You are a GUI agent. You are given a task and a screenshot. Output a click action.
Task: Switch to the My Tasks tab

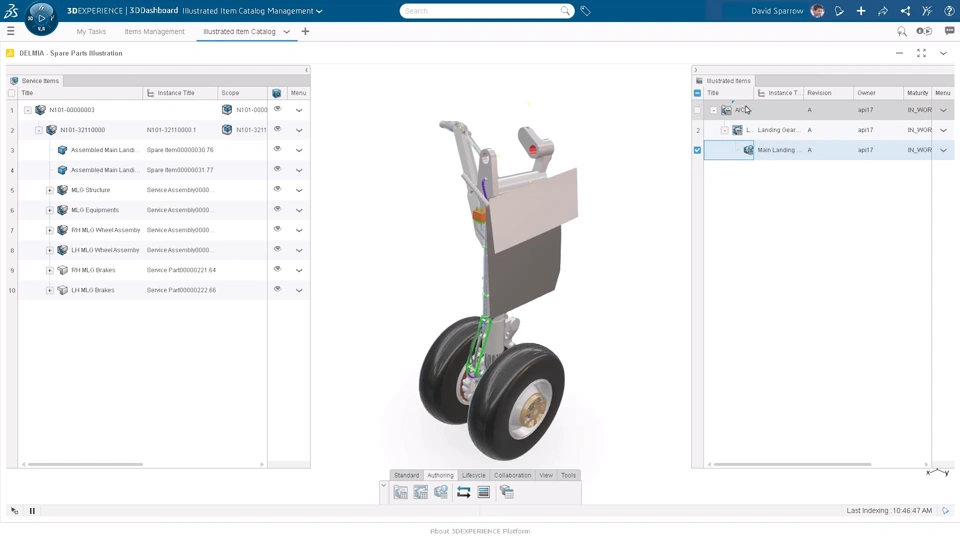tap(91, 31)
